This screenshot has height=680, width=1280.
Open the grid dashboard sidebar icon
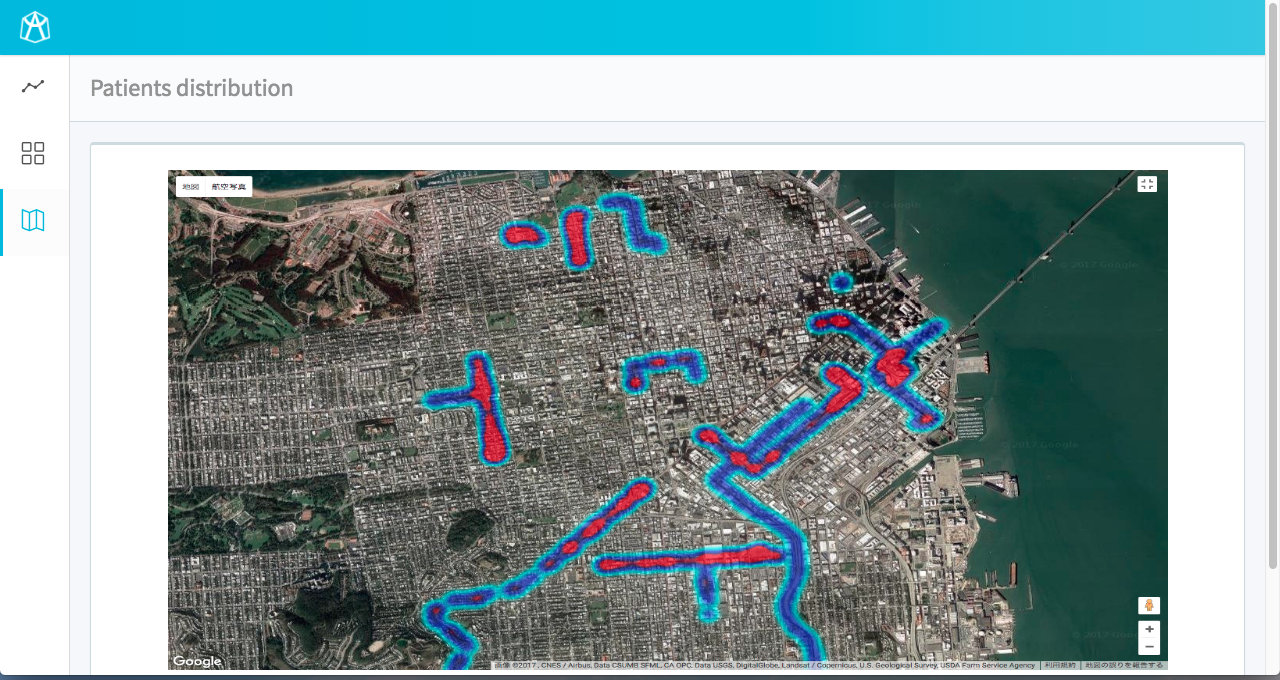click(x=33, y=153)
